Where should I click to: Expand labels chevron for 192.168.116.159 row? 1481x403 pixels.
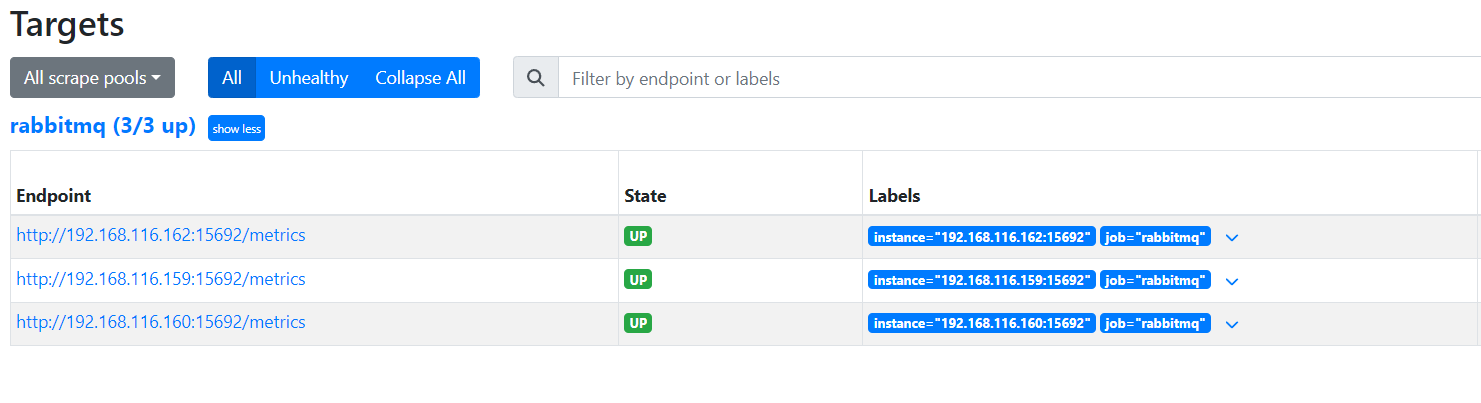tap(1232, 281)
